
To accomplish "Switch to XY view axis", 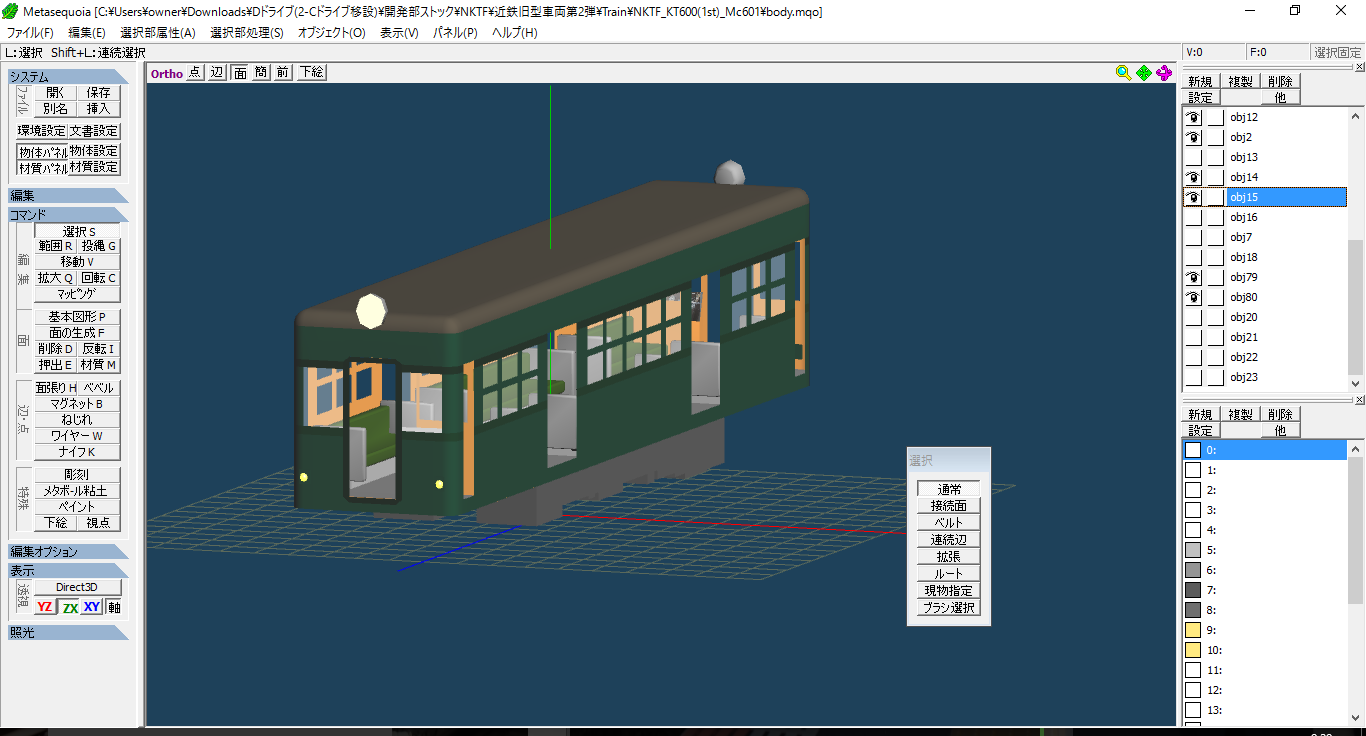I will tap(92, 607).
